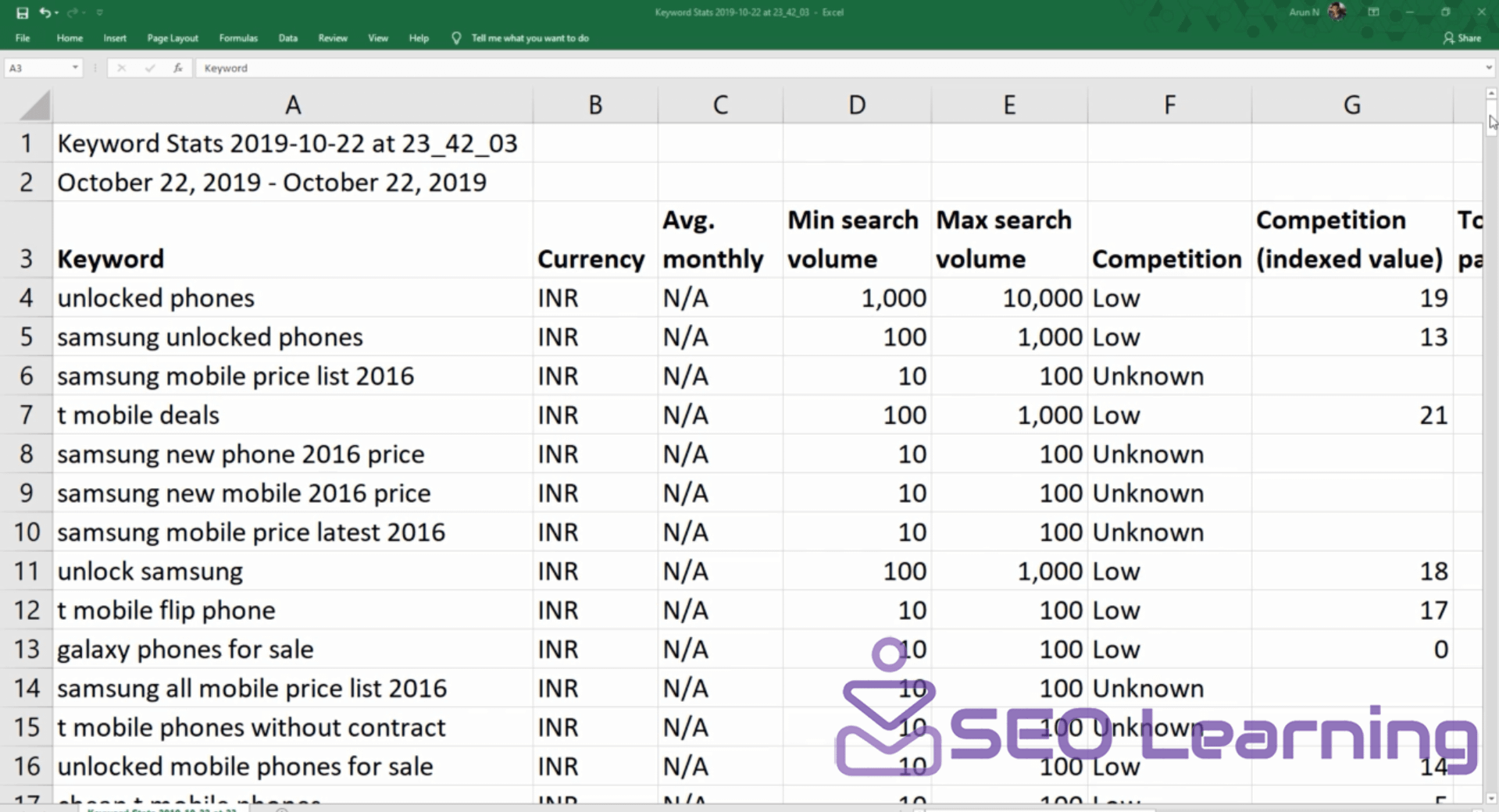The width and height of the screenshot is (1499, 812).
Task: Click the Share button
Action: 1462,37
